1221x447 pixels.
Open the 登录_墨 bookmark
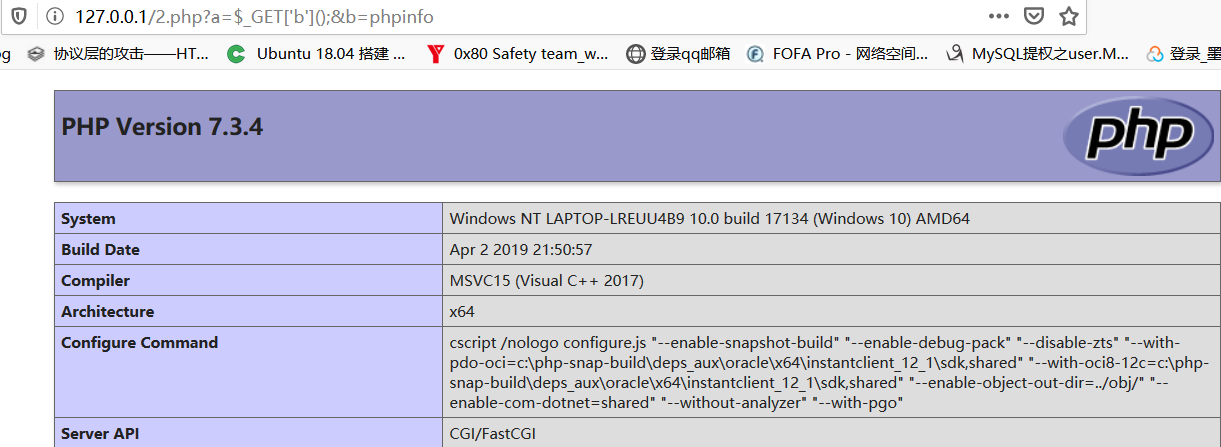1183,53
